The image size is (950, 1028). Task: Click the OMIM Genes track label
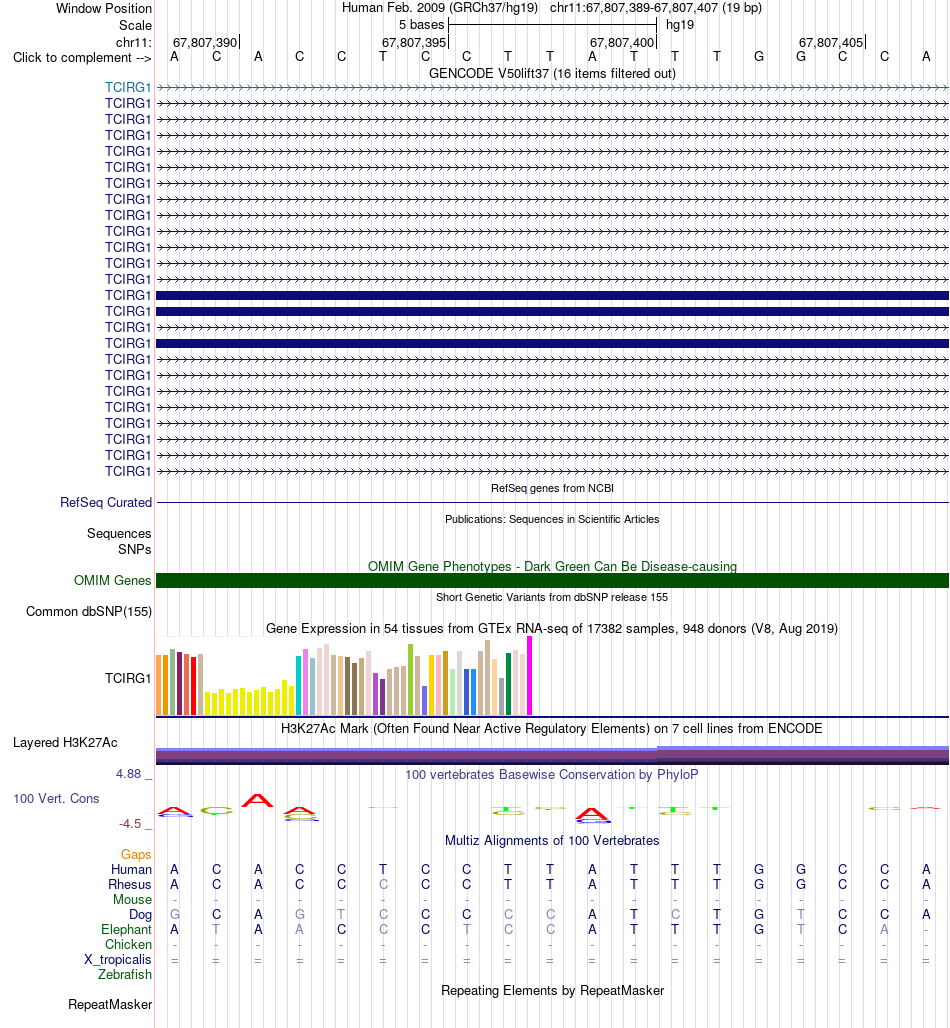[x=112, y=581]
